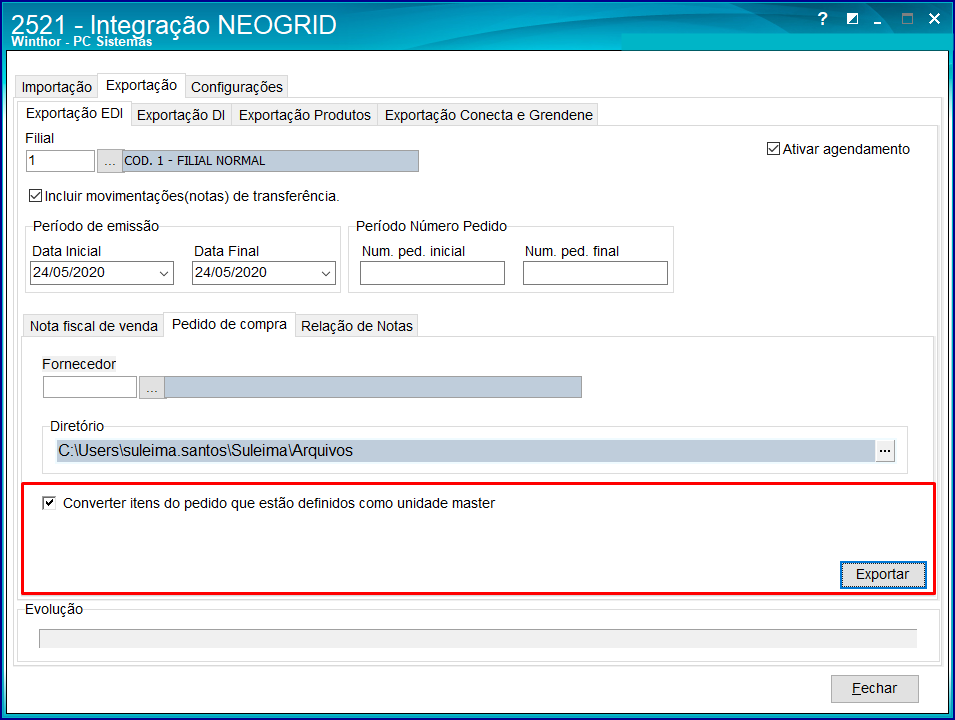Image resolution: width=955 pixels, height=720 pixels.
Task: Click the Fornecedor description display field
Action: click(x=373, y=387)
